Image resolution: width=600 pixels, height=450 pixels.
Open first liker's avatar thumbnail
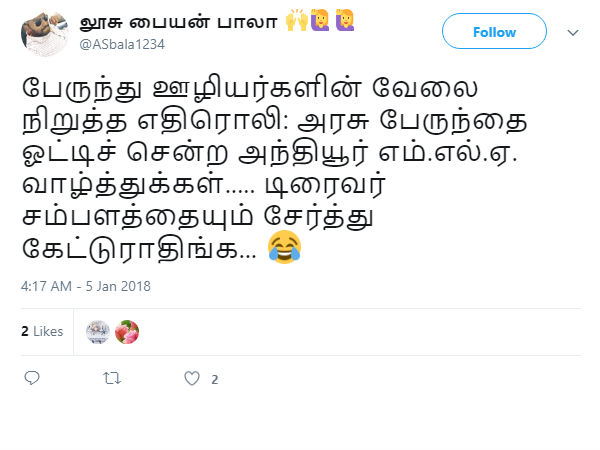pos(98,332)
